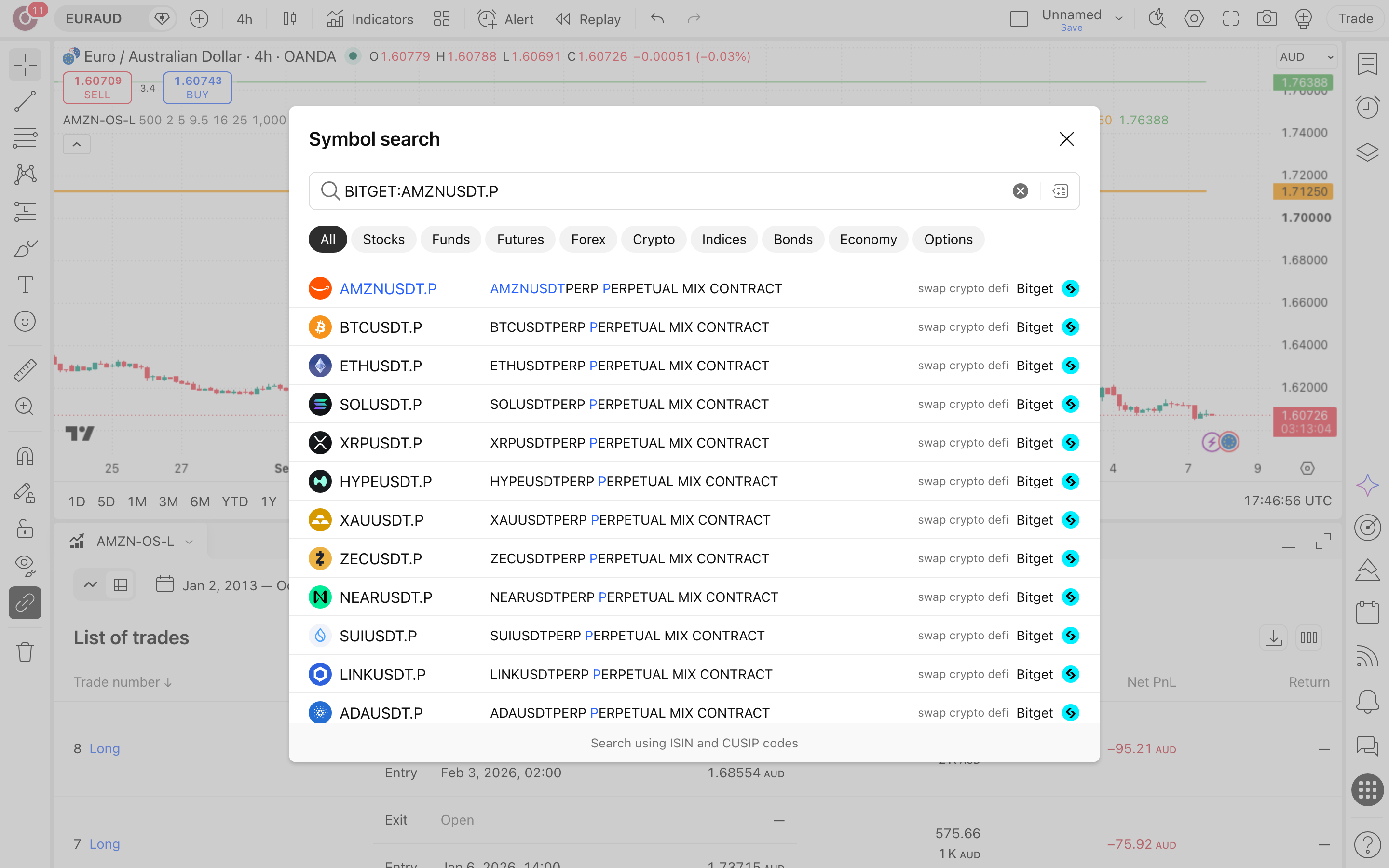Open the object tree layers icon
This screenshot has width=1389, height=868.
click(x=1367, y=151)
